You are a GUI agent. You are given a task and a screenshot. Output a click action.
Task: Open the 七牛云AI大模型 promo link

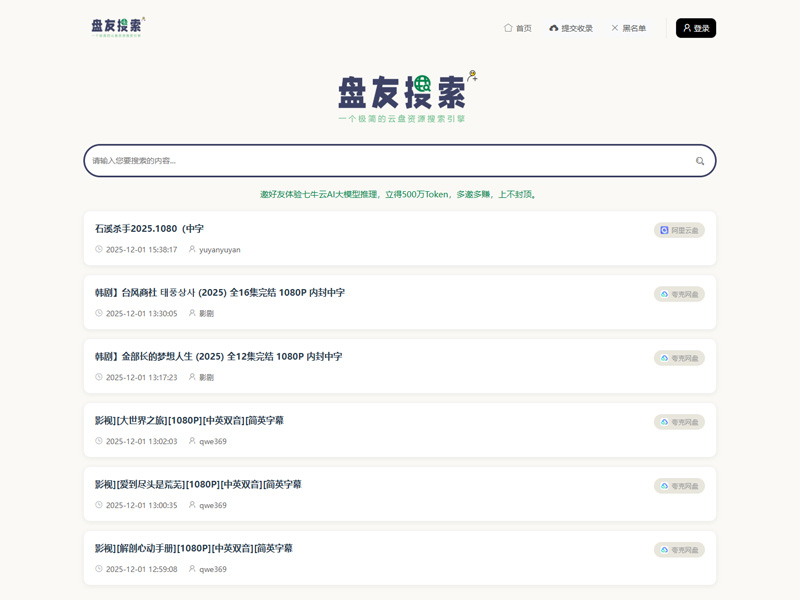click(400, 192)
